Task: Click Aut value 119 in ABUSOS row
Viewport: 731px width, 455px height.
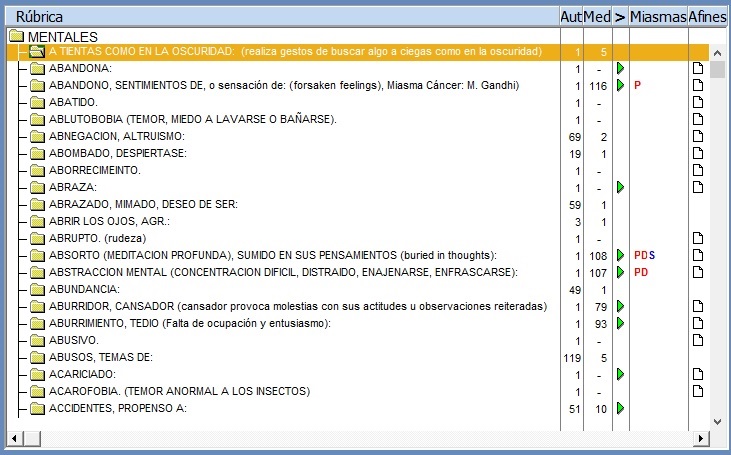Action: pyautogui.click(x=572, y=358)
